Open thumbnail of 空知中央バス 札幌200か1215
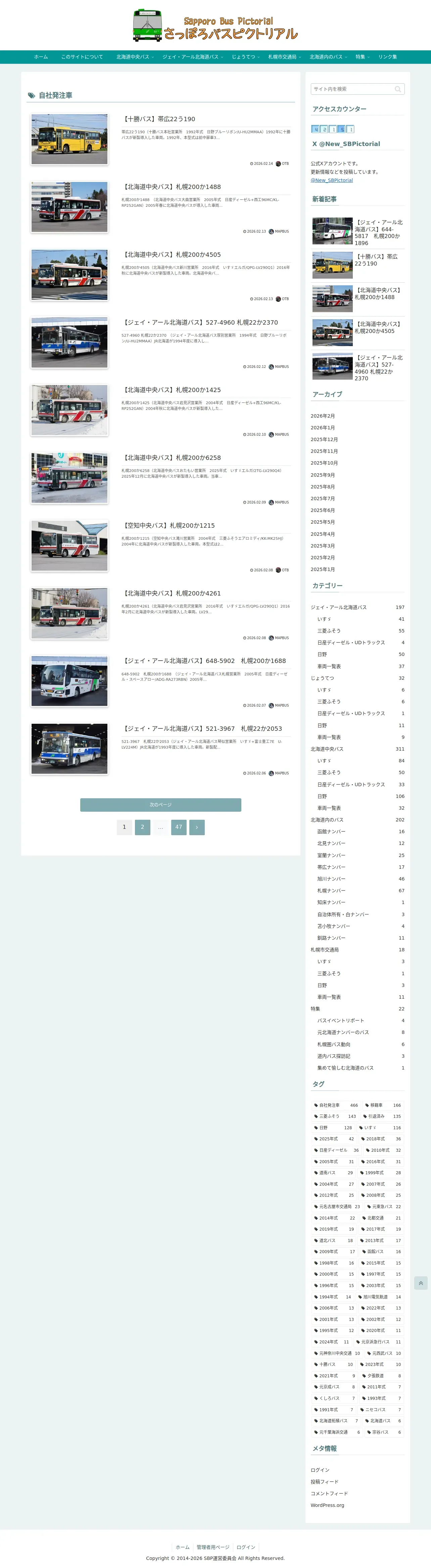The width and height of the screenshot is (431, 1568). (69, 545)
